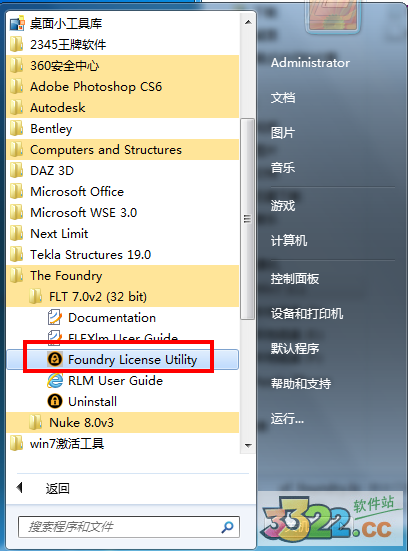Expand the Nuke 8.0v3 folder
Viewport: 408px width, 551px height.
tap(123, 422)
